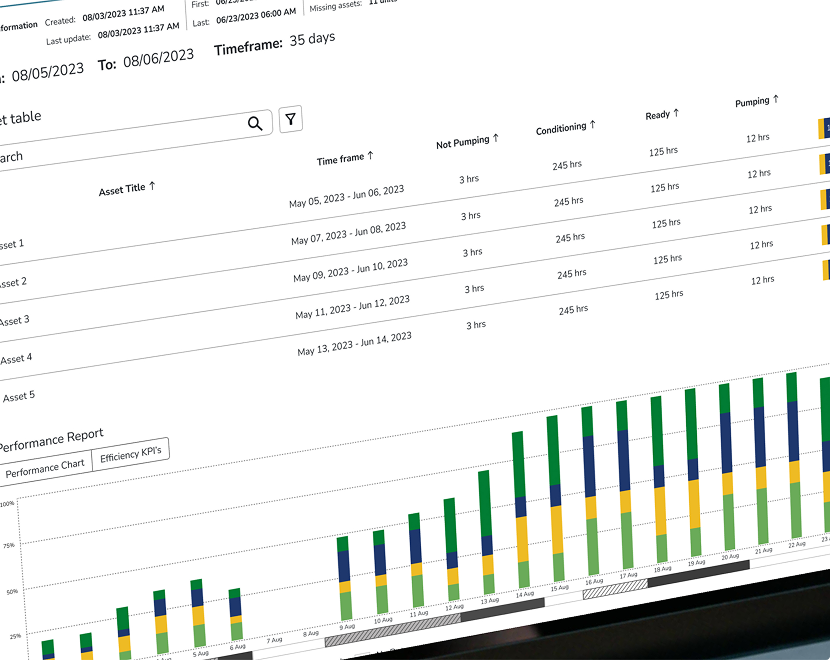Sort by Asset Title column arrow
This screenshot has height=660, width=830.
pos(152,186)
